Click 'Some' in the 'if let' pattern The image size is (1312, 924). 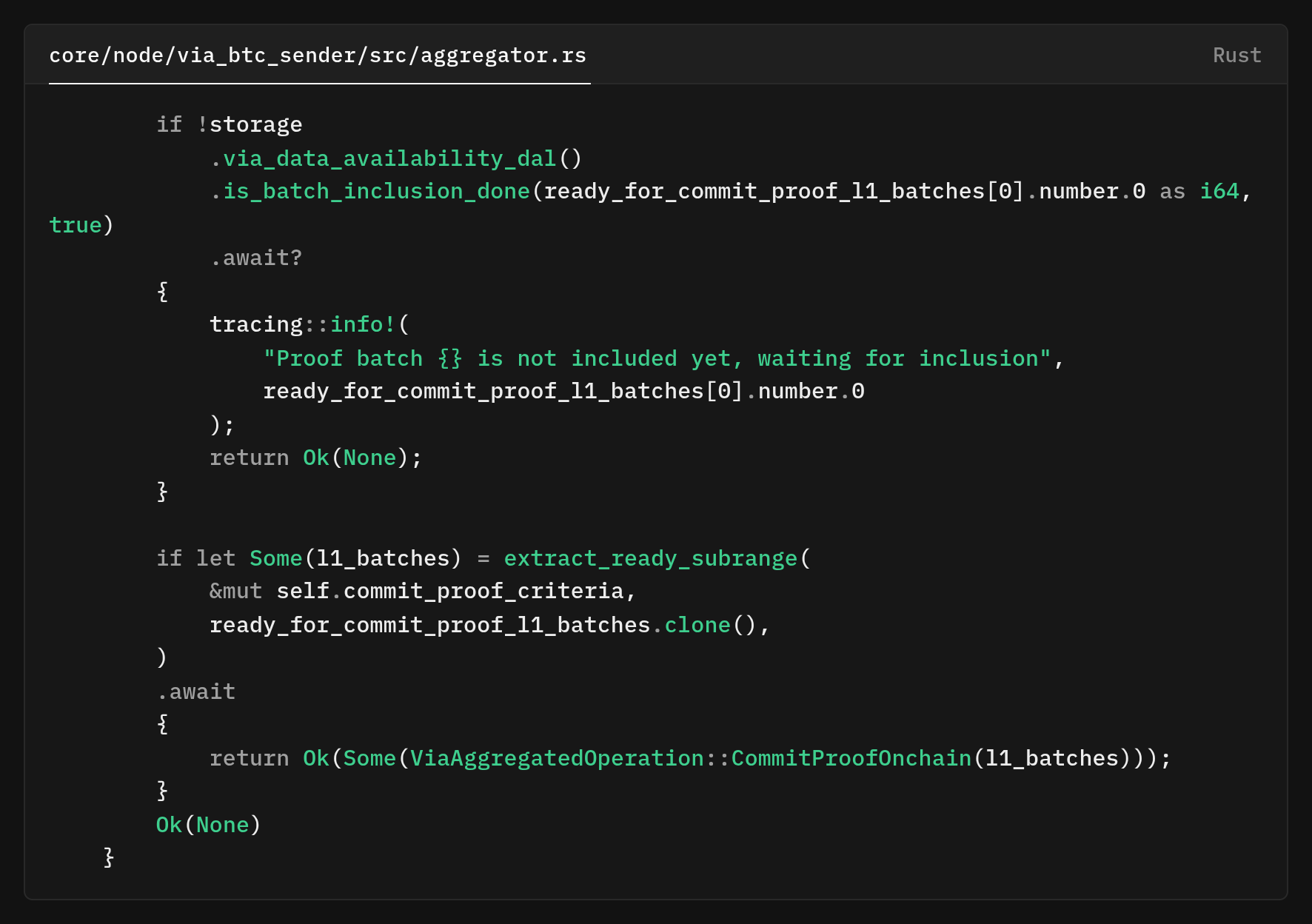coord(275,558)
